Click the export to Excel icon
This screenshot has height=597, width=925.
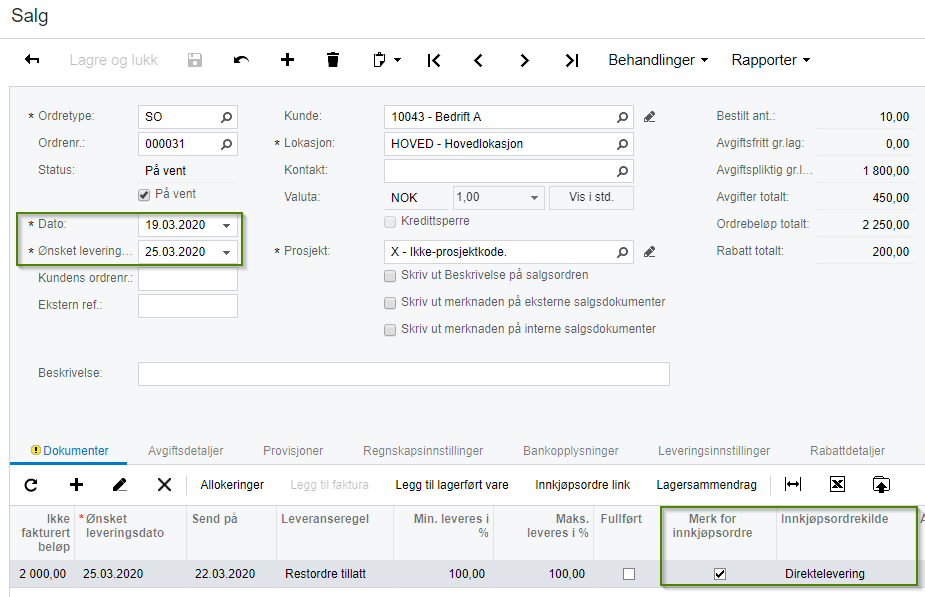(x=838, y=485)
